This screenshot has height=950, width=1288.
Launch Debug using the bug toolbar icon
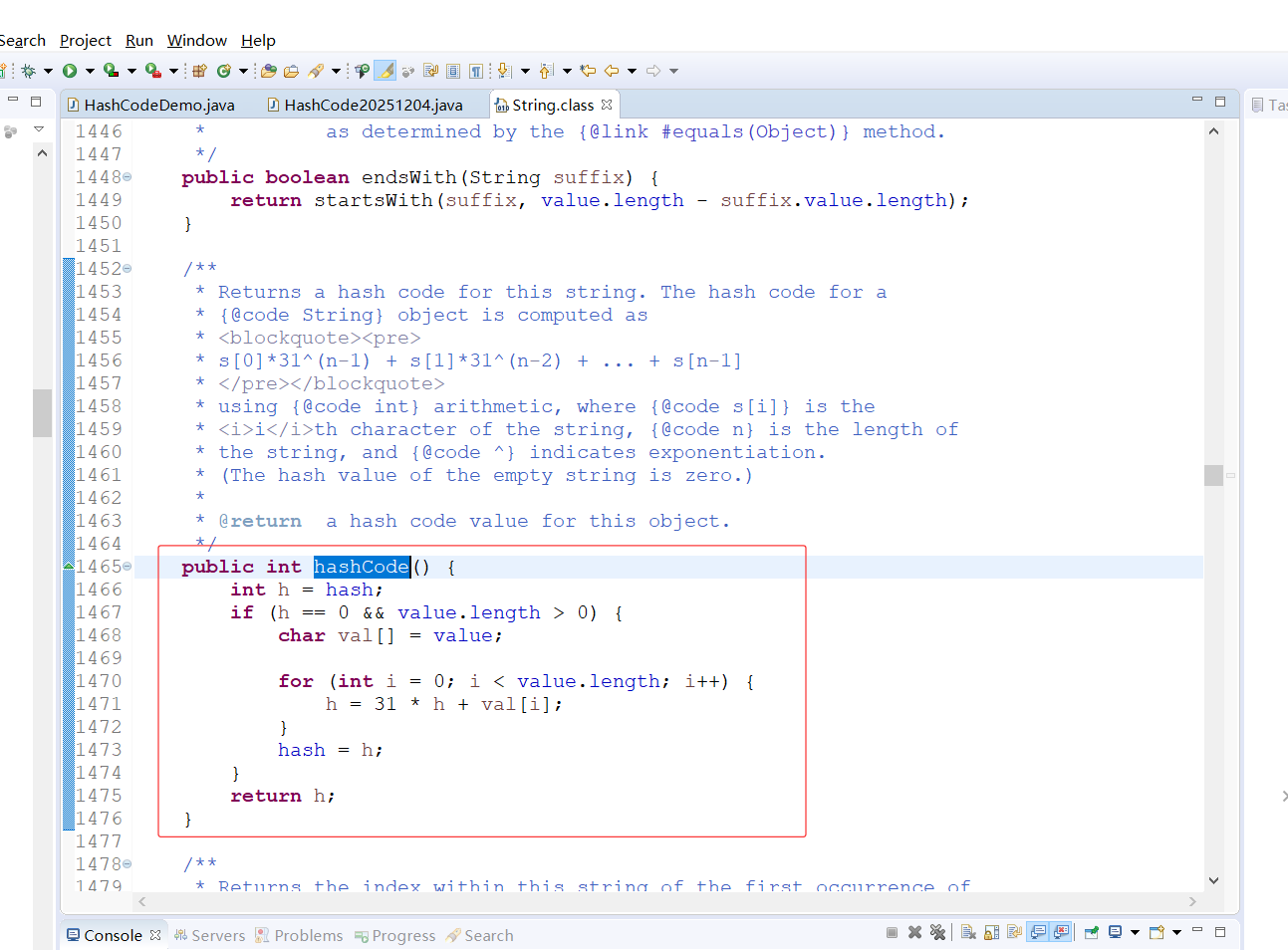29,70
